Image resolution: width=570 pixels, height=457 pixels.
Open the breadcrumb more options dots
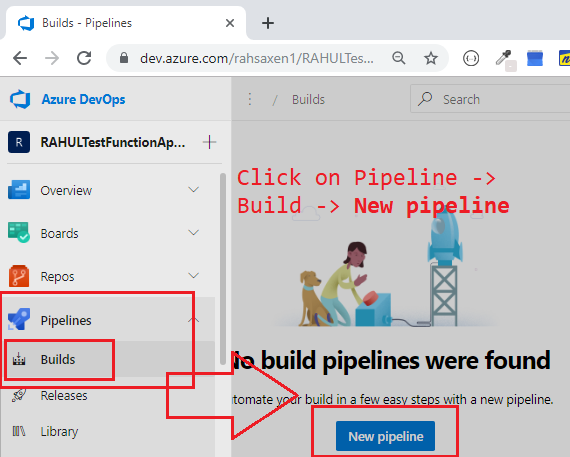click(249, 99)
